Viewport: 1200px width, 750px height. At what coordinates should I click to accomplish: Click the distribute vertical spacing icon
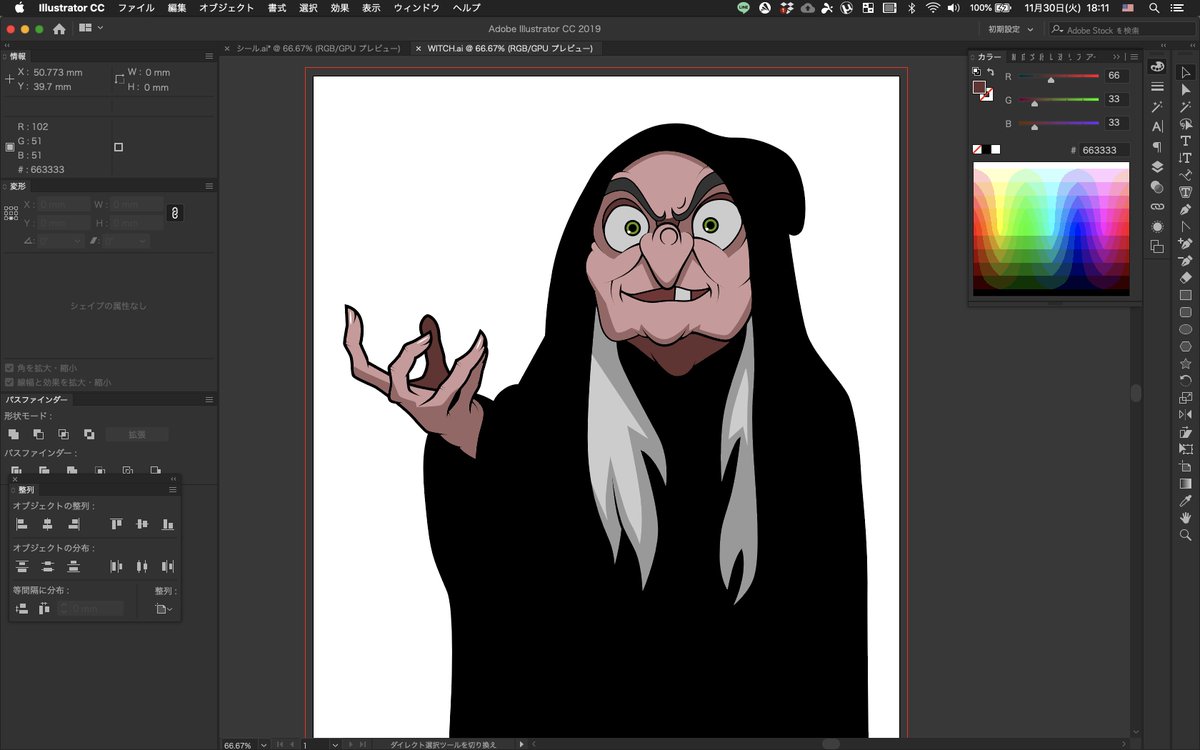[x=22, y=608]
